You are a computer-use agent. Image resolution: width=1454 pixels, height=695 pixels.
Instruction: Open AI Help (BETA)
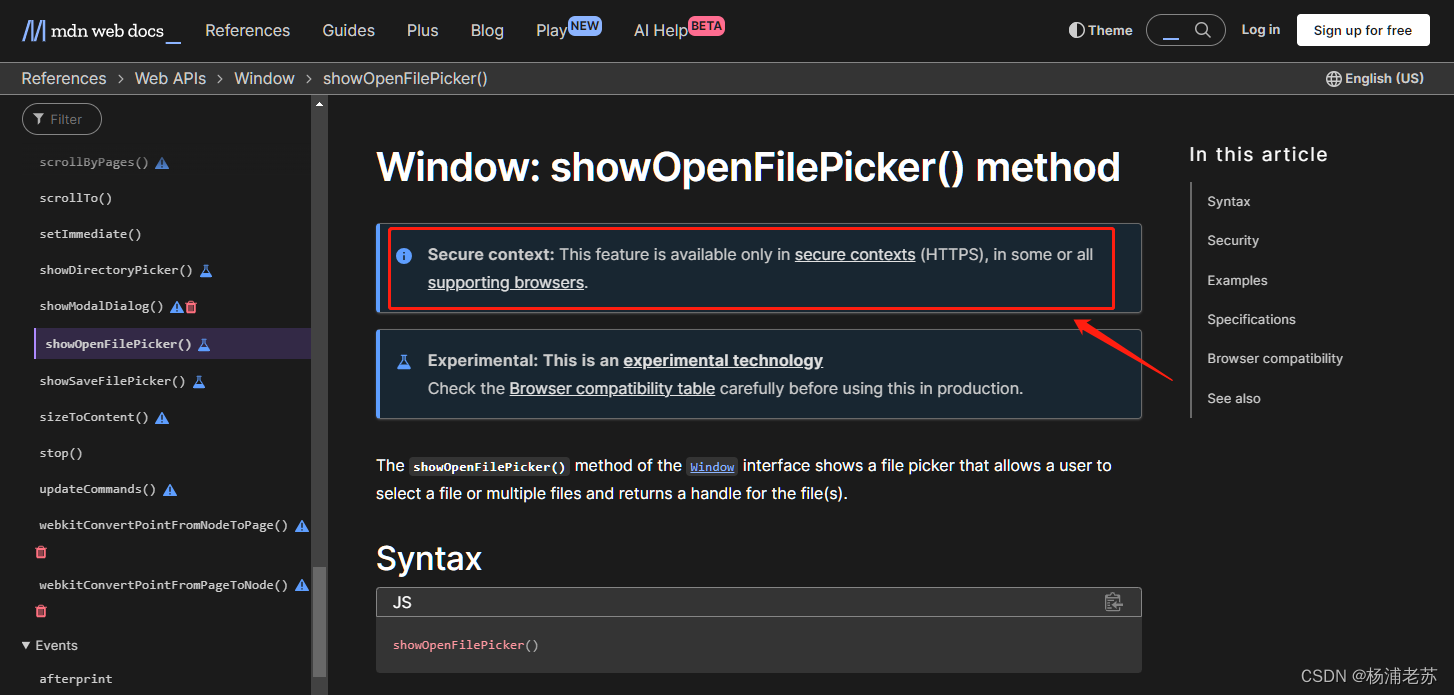[x=679, y=29]
